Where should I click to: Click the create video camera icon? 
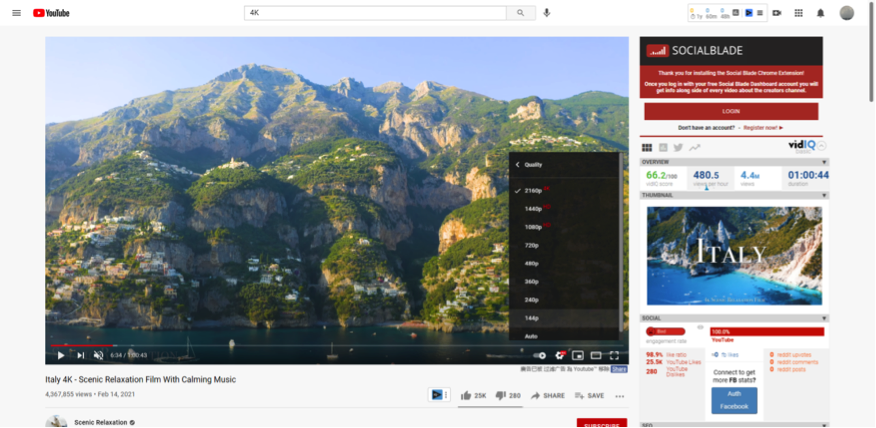tap(776, 13)
